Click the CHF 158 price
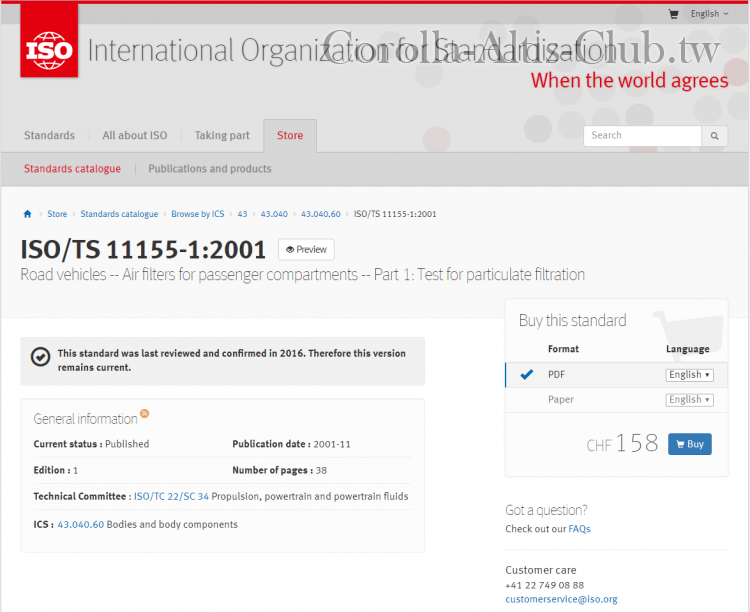This screenshot has height=612, width=750. [x=622, y=444]
